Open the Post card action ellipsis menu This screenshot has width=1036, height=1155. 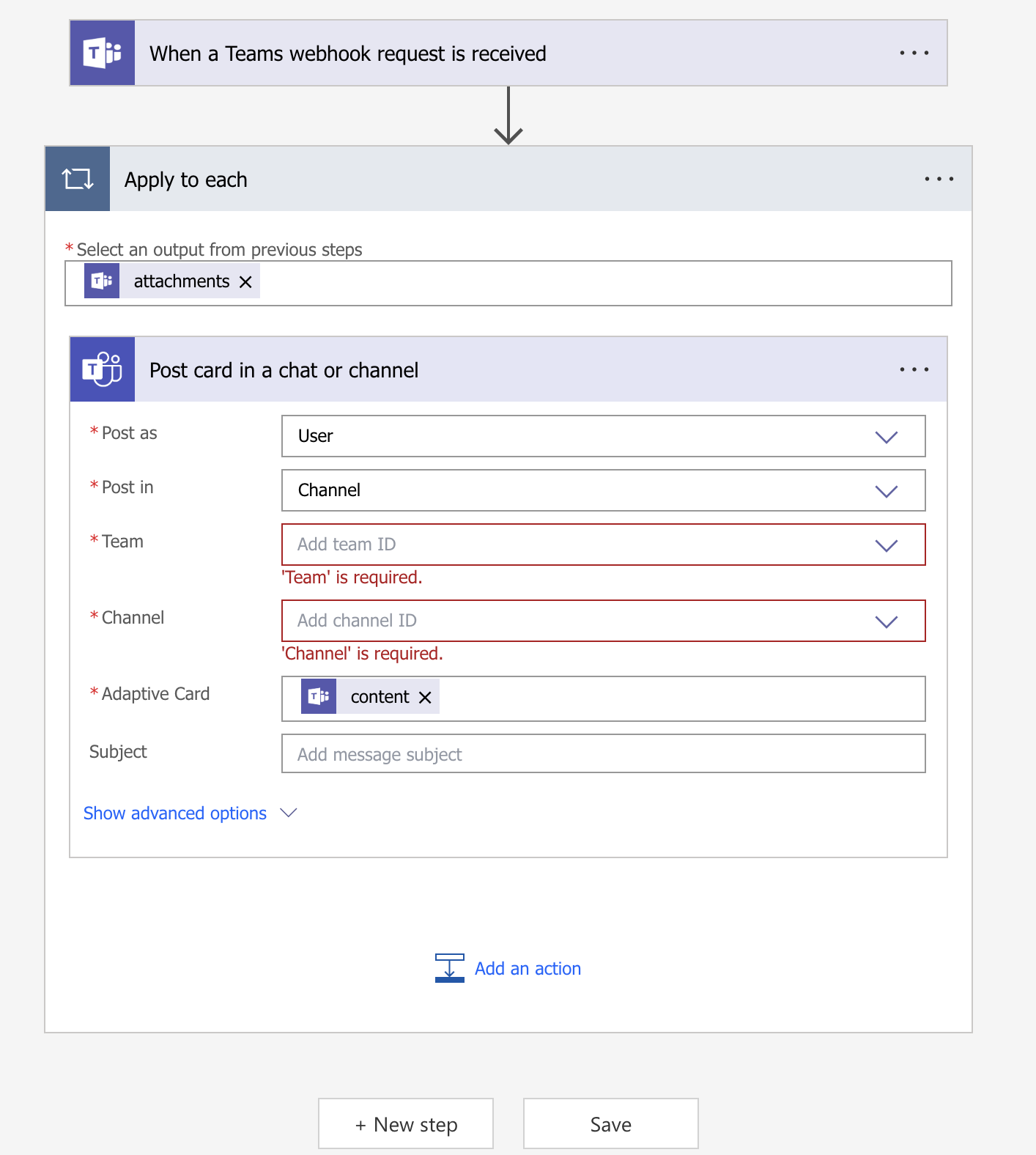pyautogui.click(x=914, y=370)
